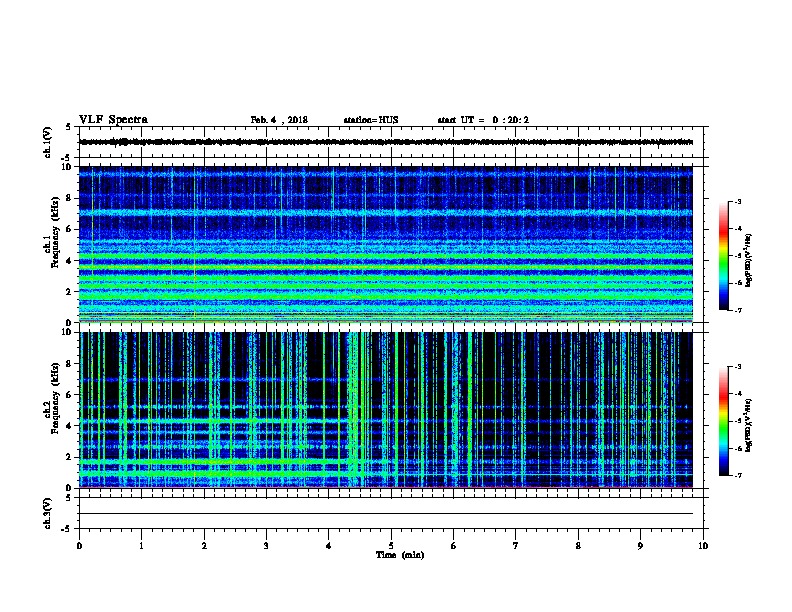792x612 pixels.
Task: Click the ch.2 spectrogram plot
Action: 386,410
